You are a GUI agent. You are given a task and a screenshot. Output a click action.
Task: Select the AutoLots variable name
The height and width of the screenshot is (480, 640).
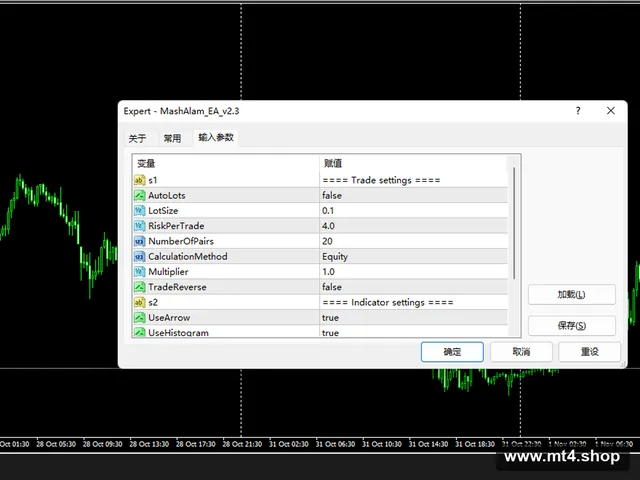tap(167, 196)
